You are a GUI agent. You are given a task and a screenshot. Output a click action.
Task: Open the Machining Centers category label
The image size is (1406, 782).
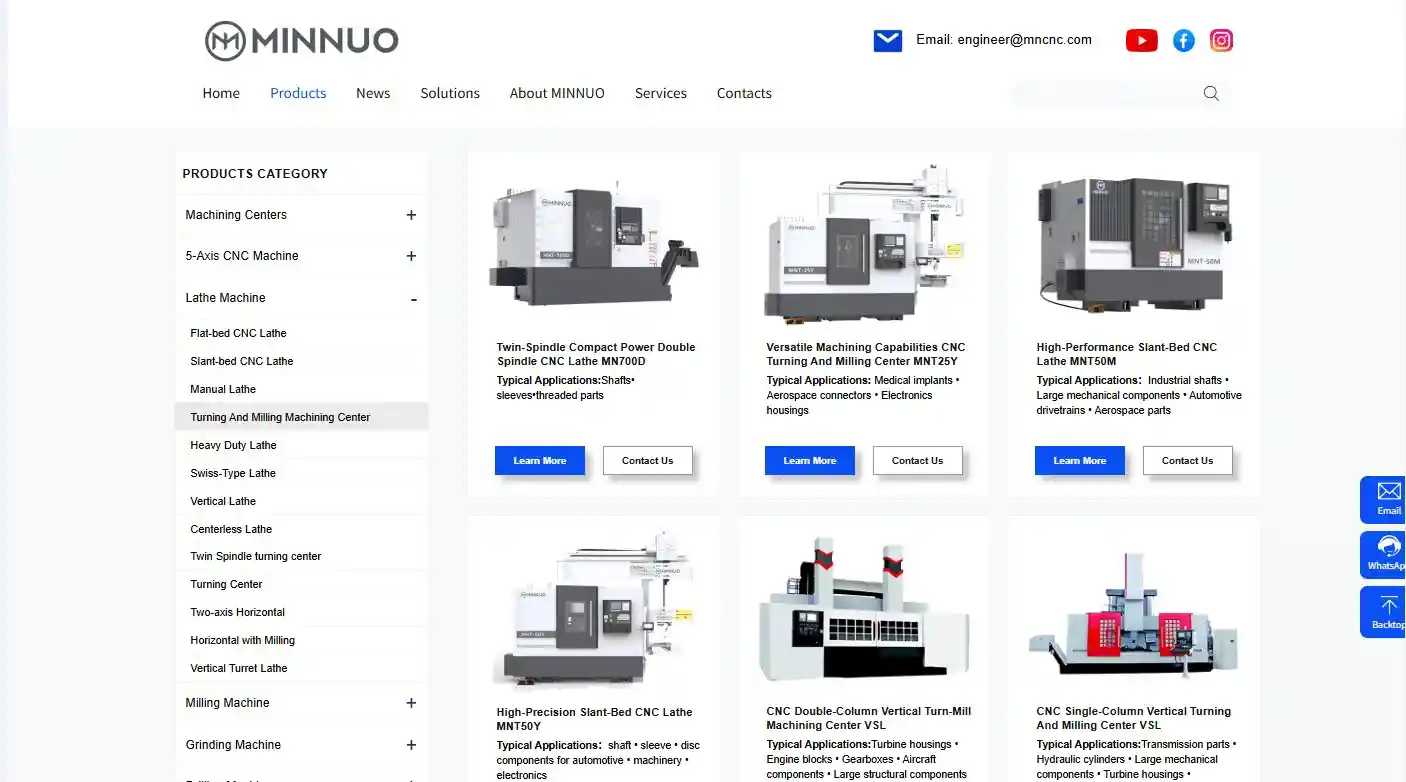[236, 215]
